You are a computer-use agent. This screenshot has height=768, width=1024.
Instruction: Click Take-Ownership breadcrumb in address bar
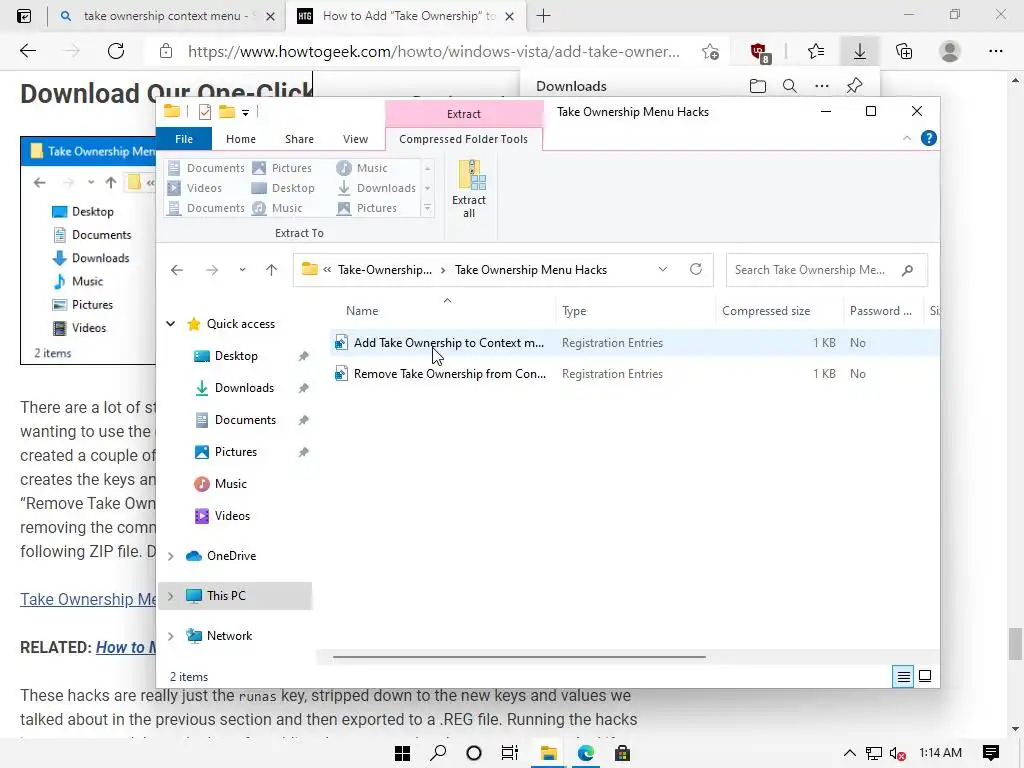385,270
